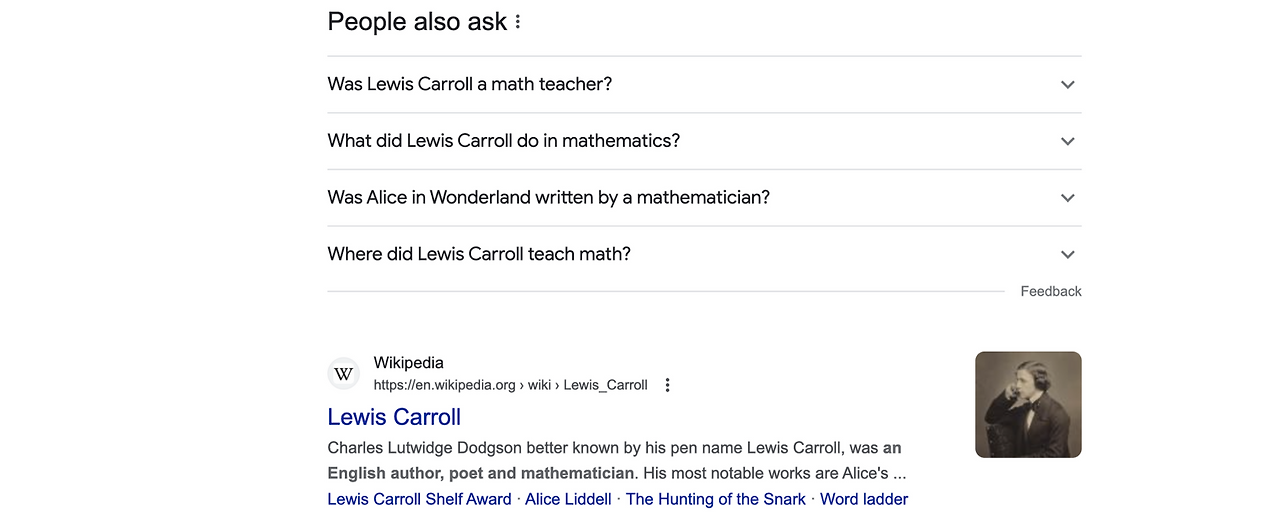
Task: Open the Lewis Carroll Shelf Award sitelink
Action: pyautogui.click(x=419, y=499)
